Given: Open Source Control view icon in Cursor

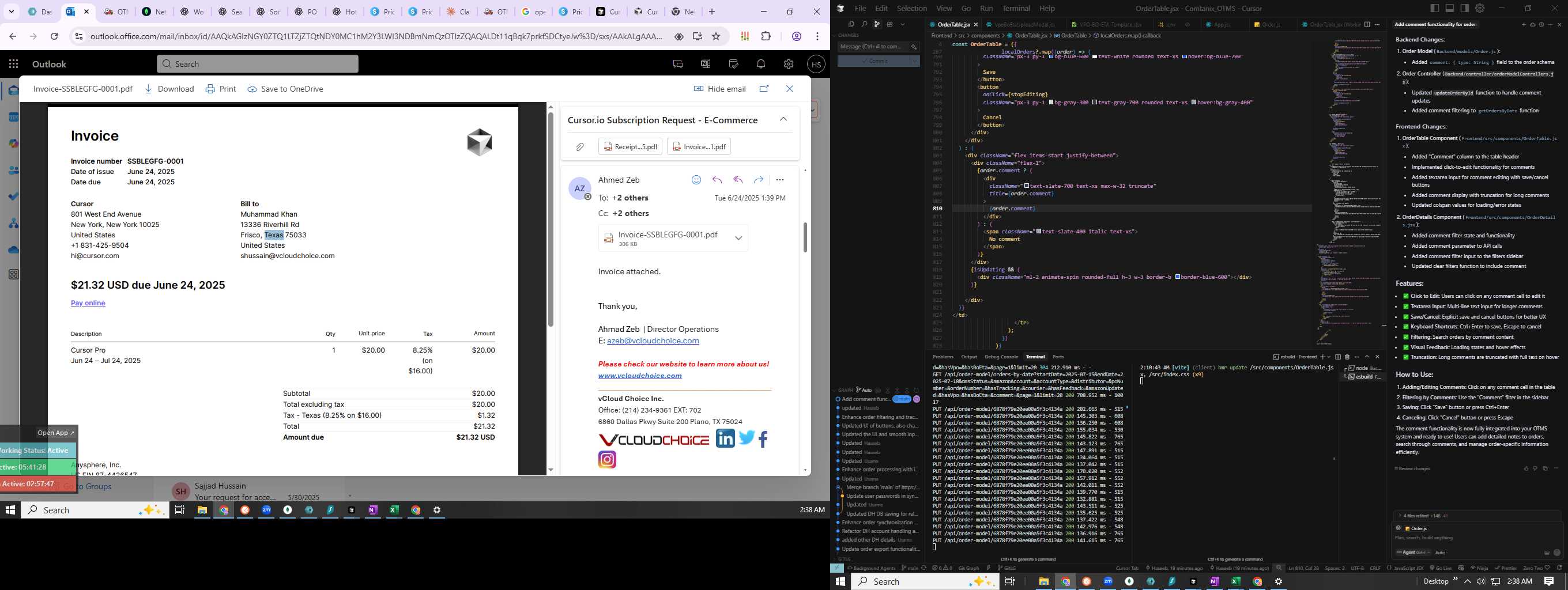Looking at the screenshot, I should point(876,24).
